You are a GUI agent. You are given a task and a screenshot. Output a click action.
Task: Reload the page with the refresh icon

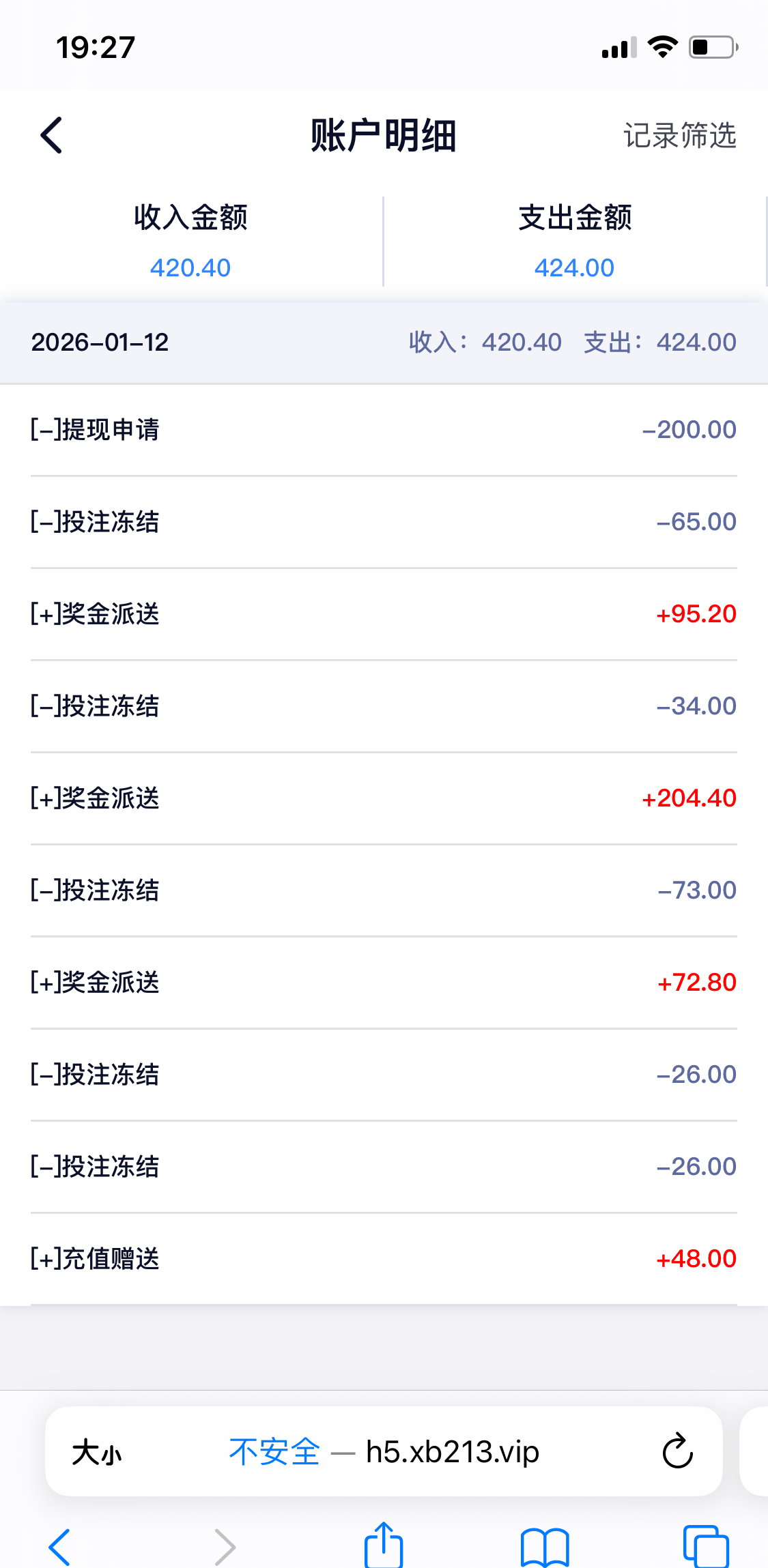[677, 1451]
